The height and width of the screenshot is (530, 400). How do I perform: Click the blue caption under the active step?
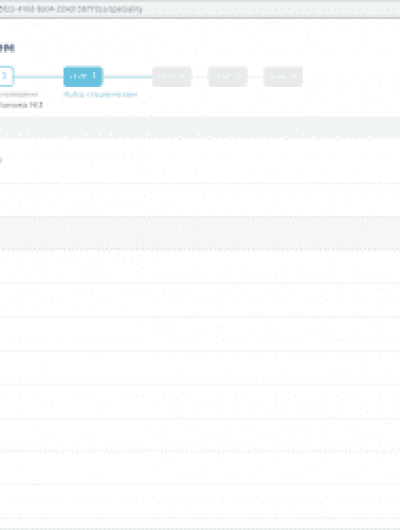tap(100, 94)
